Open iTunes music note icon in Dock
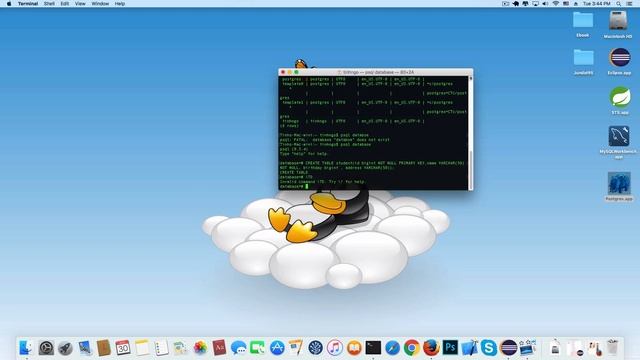The width and height of the screenshot is (640, 360). [335, 348]
